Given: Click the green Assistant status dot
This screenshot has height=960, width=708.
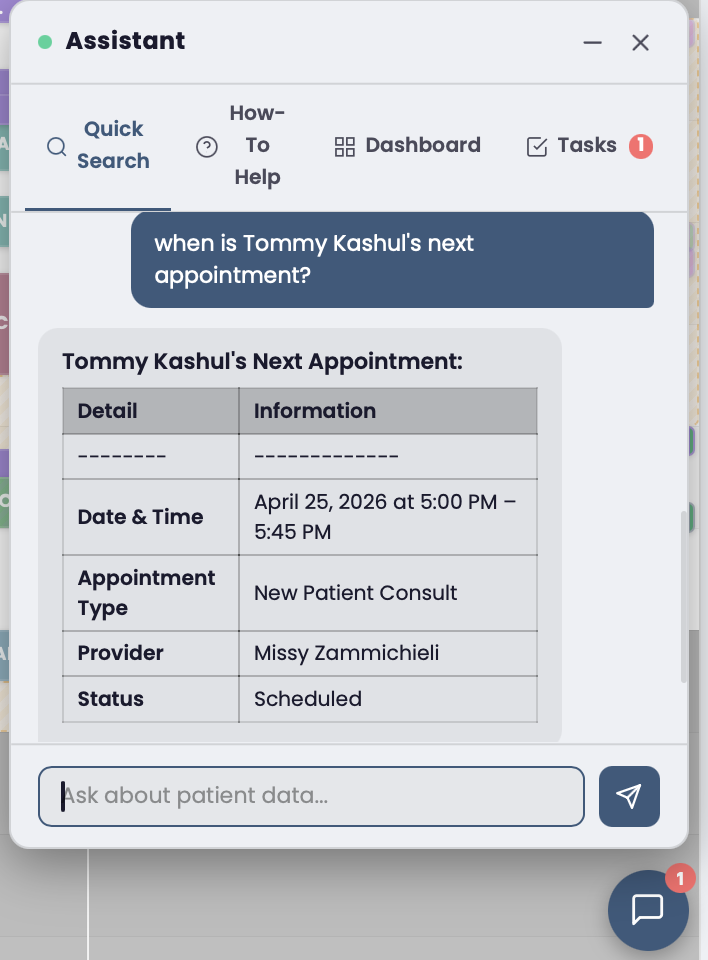Looking at the screenshot, I should click(x=44, y=40).
